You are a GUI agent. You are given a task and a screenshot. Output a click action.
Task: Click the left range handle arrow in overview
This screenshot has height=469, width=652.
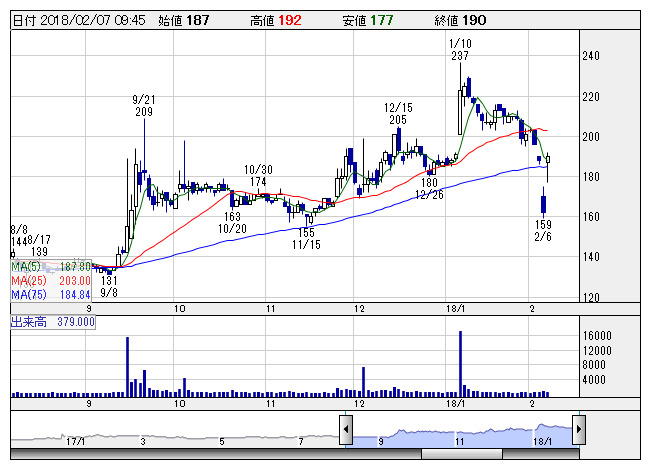pos(346,431)
